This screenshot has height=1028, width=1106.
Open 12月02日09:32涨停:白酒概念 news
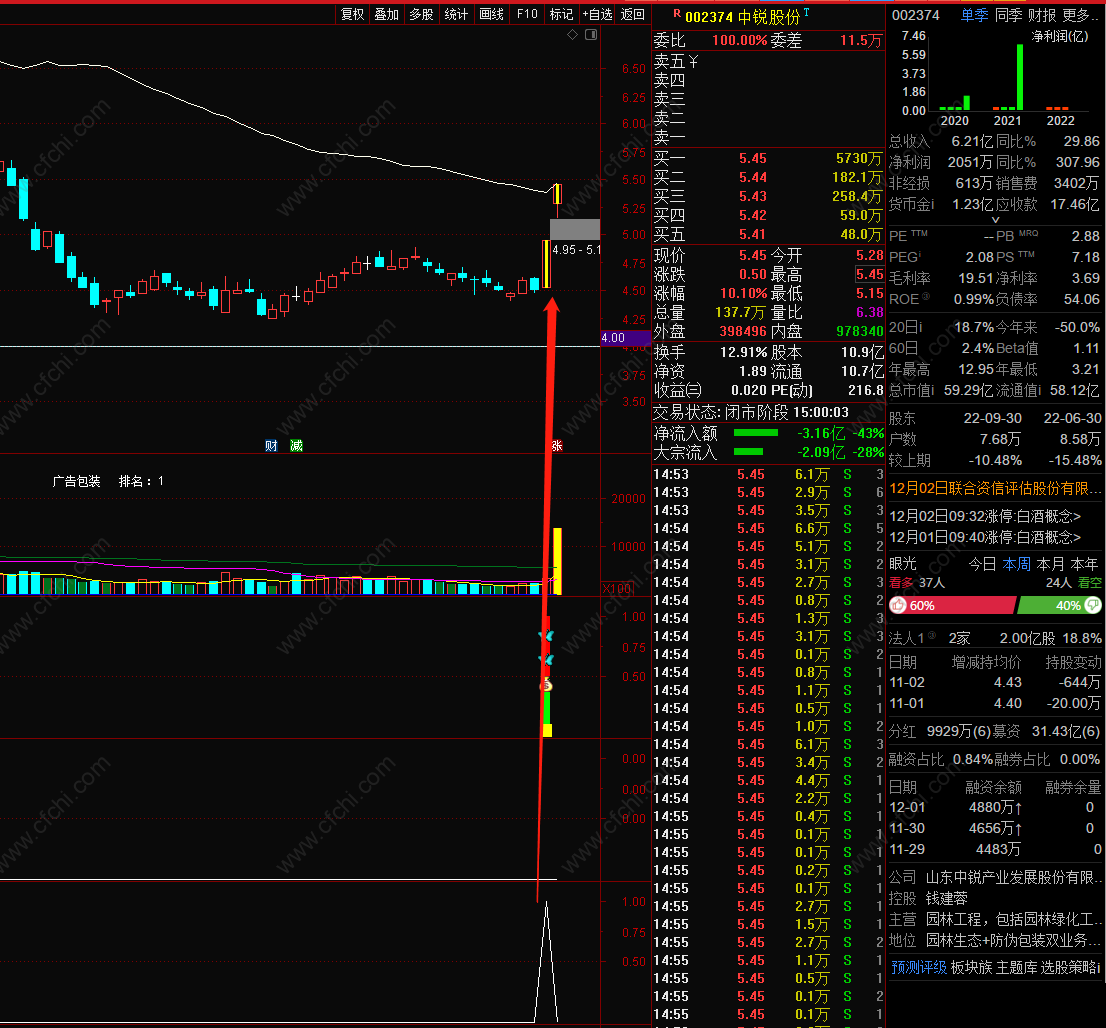click(x=985, y=516)
